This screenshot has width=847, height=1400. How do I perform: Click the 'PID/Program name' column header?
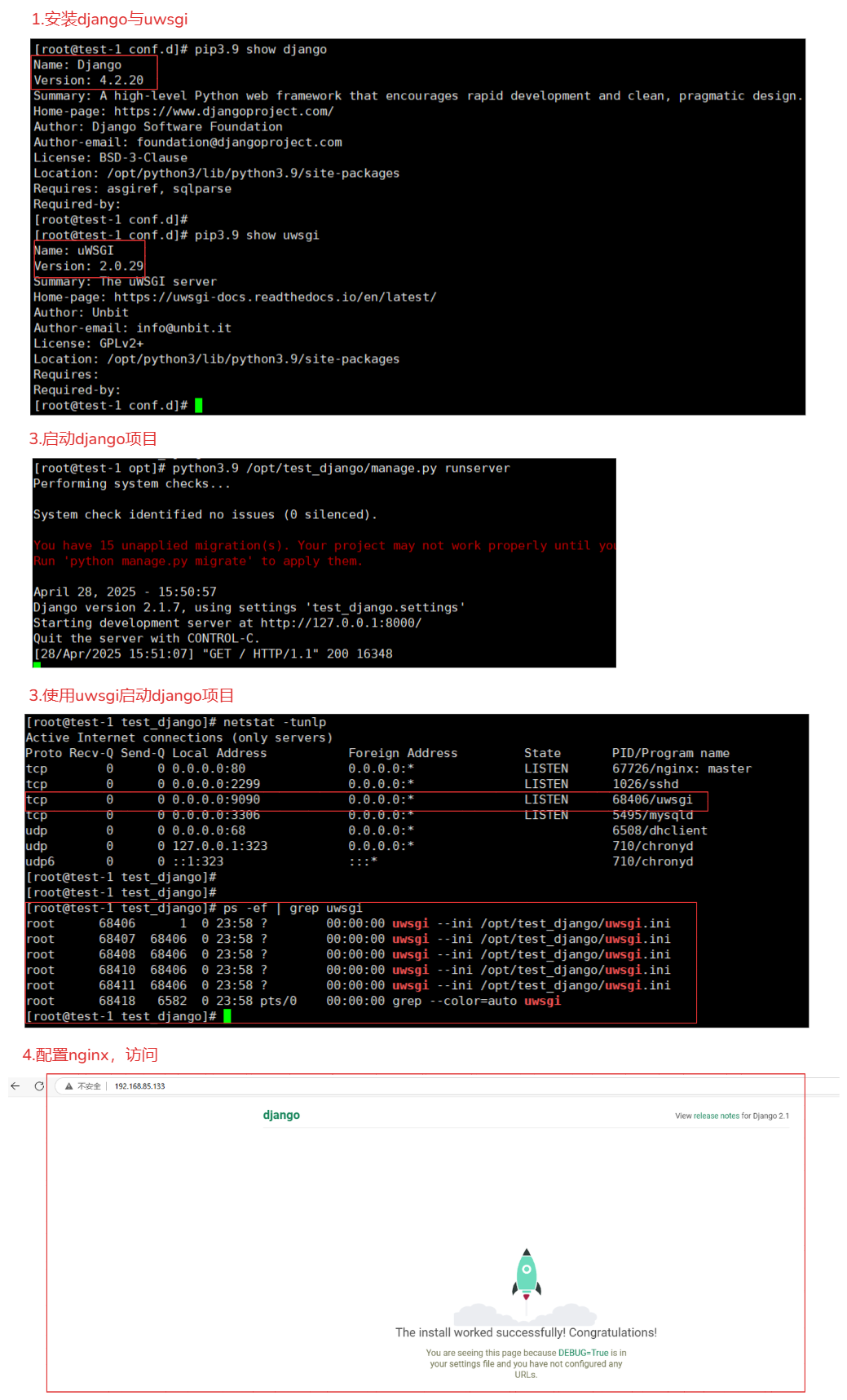(671, 753)
